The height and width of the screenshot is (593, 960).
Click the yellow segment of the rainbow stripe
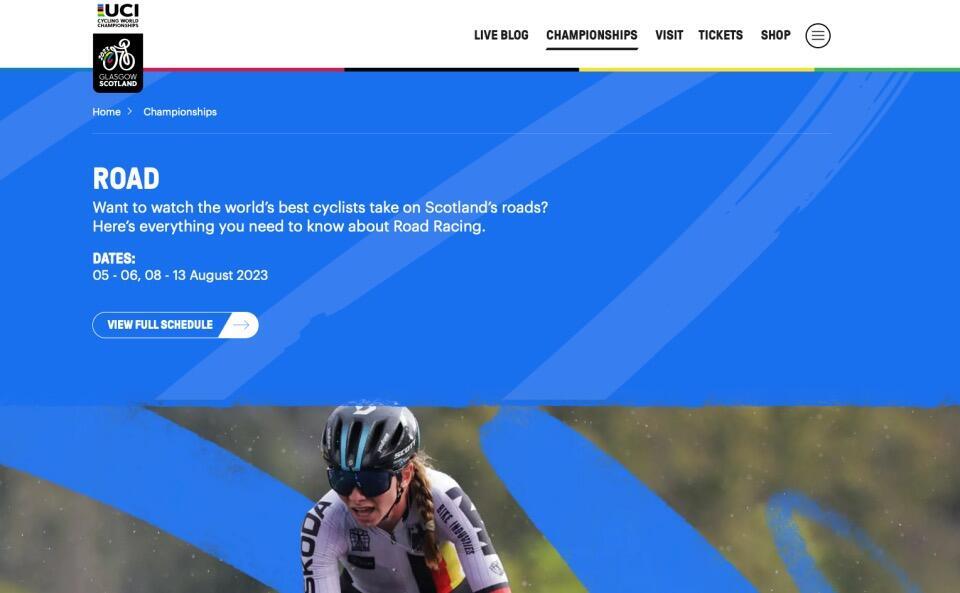pos(697,70)
